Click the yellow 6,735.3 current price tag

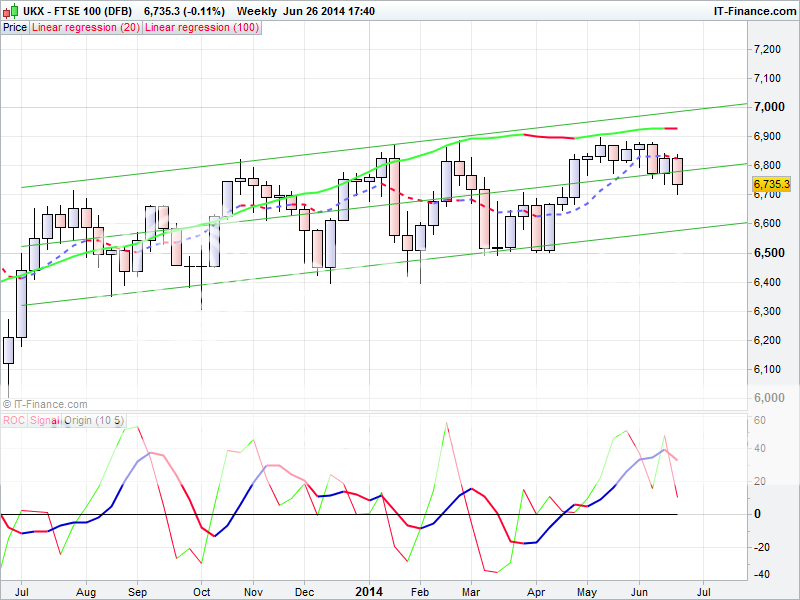pos(771,184)
